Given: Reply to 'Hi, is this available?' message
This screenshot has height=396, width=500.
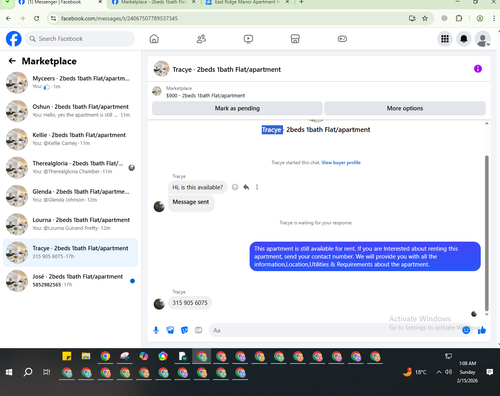Looking at the screenshot, I should tap(246, 187).
